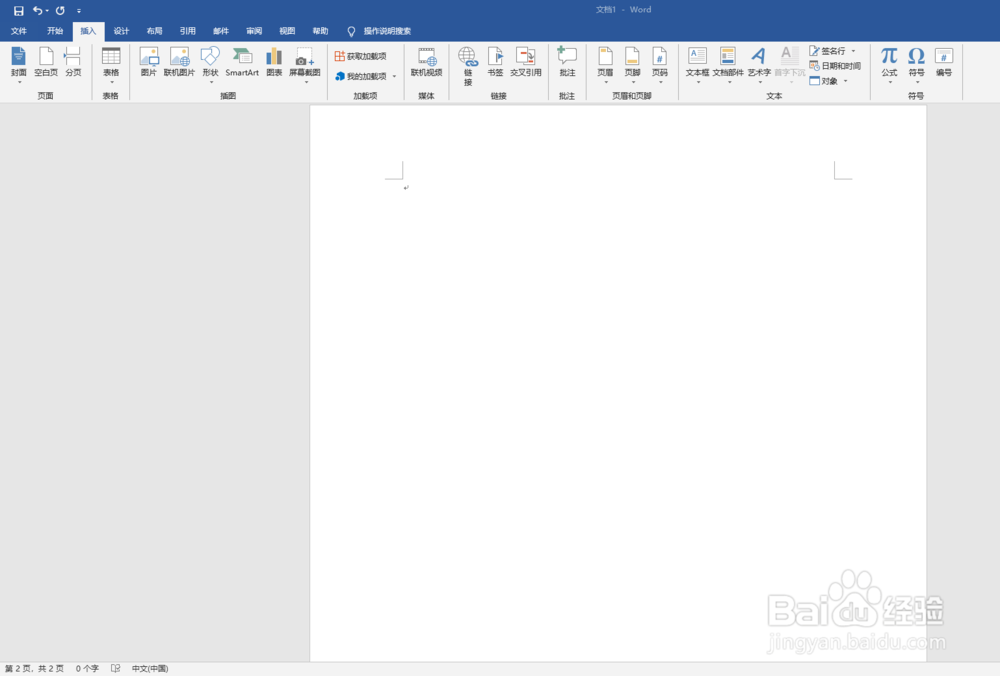This screenshot has height=676, width=1000.
Task: Expand the 我的加载项 dropdown arrow
Action: [394, 77]
